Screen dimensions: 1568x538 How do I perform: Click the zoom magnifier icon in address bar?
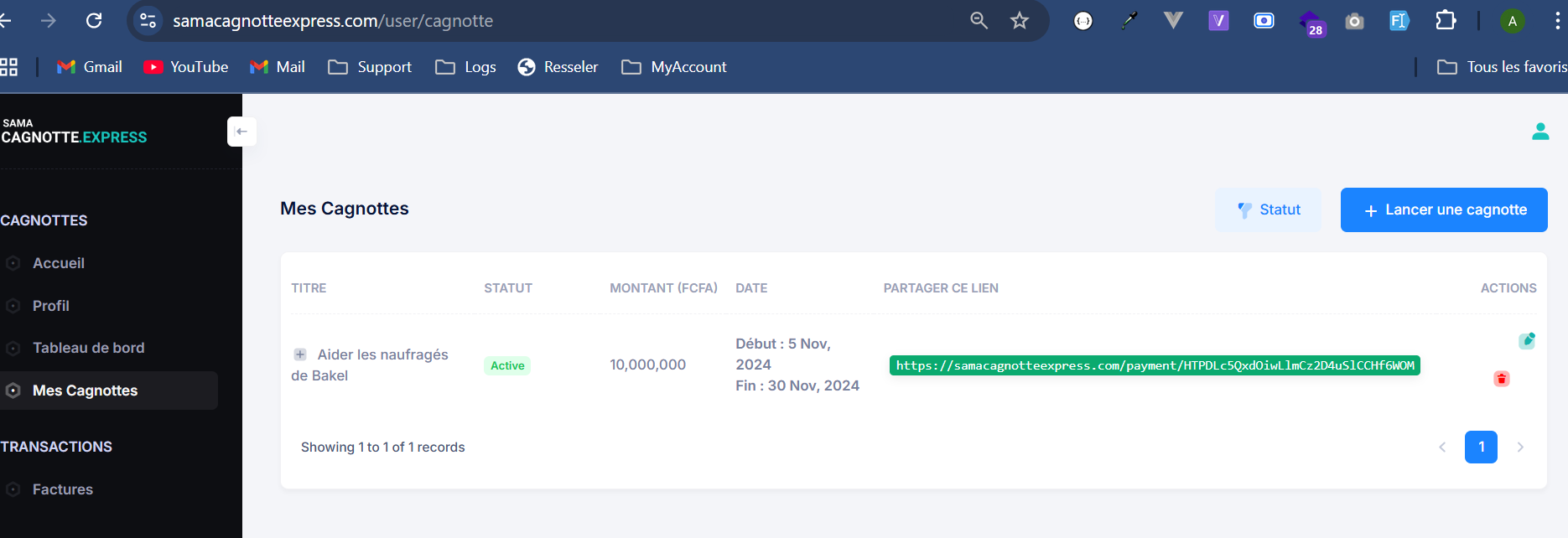click(979, 20)
